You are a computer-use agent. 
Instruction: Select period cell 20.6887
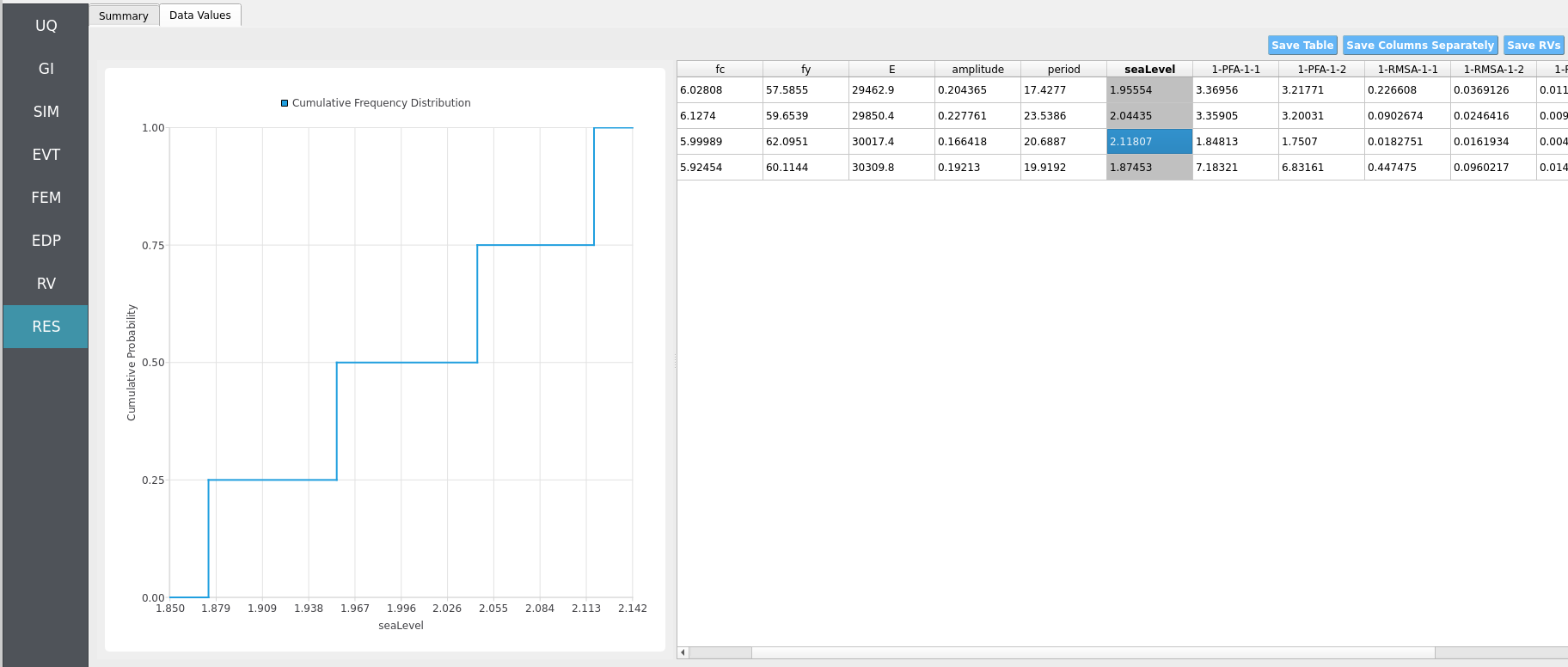tap(1063, 142)
